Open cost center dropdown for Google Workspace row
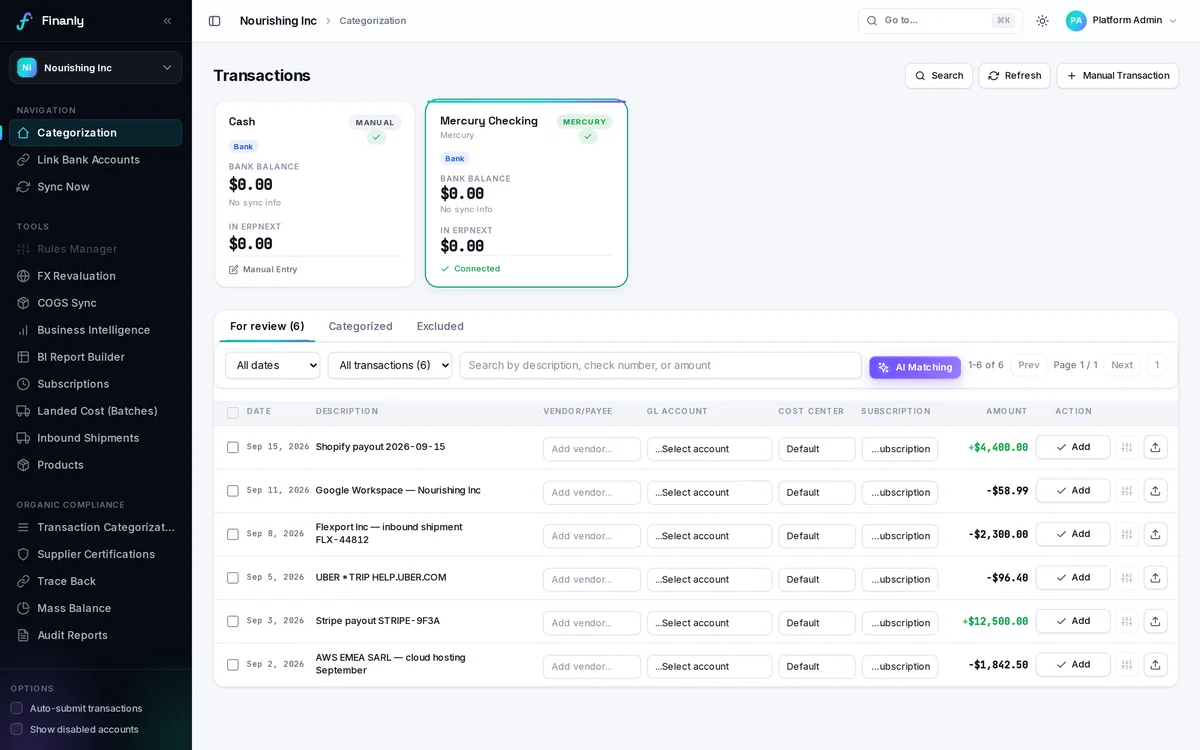 817,493
